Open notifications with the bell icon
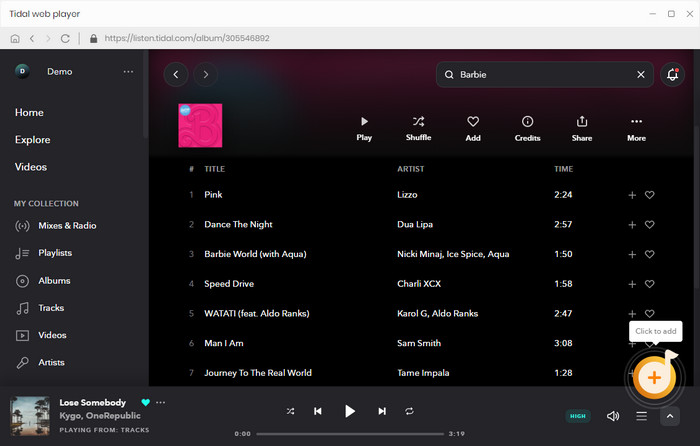Image resolution: width=700 pixels, height=446 pixels. tap(672, 75)
